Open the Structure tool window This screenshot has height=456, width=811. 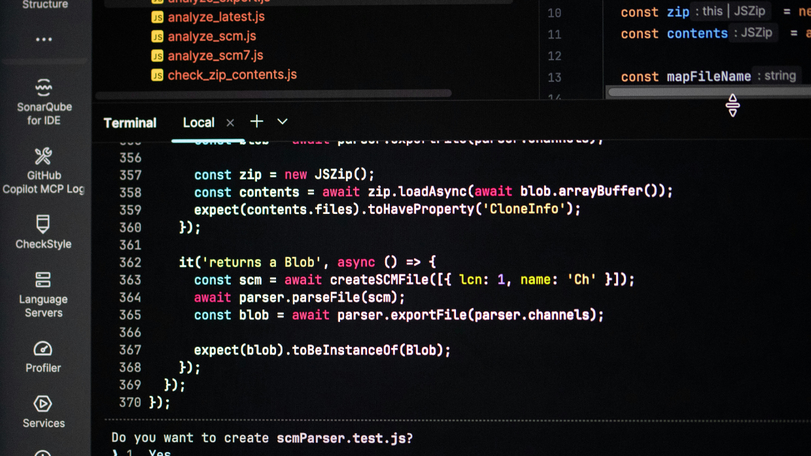click(x=45, y=5)
